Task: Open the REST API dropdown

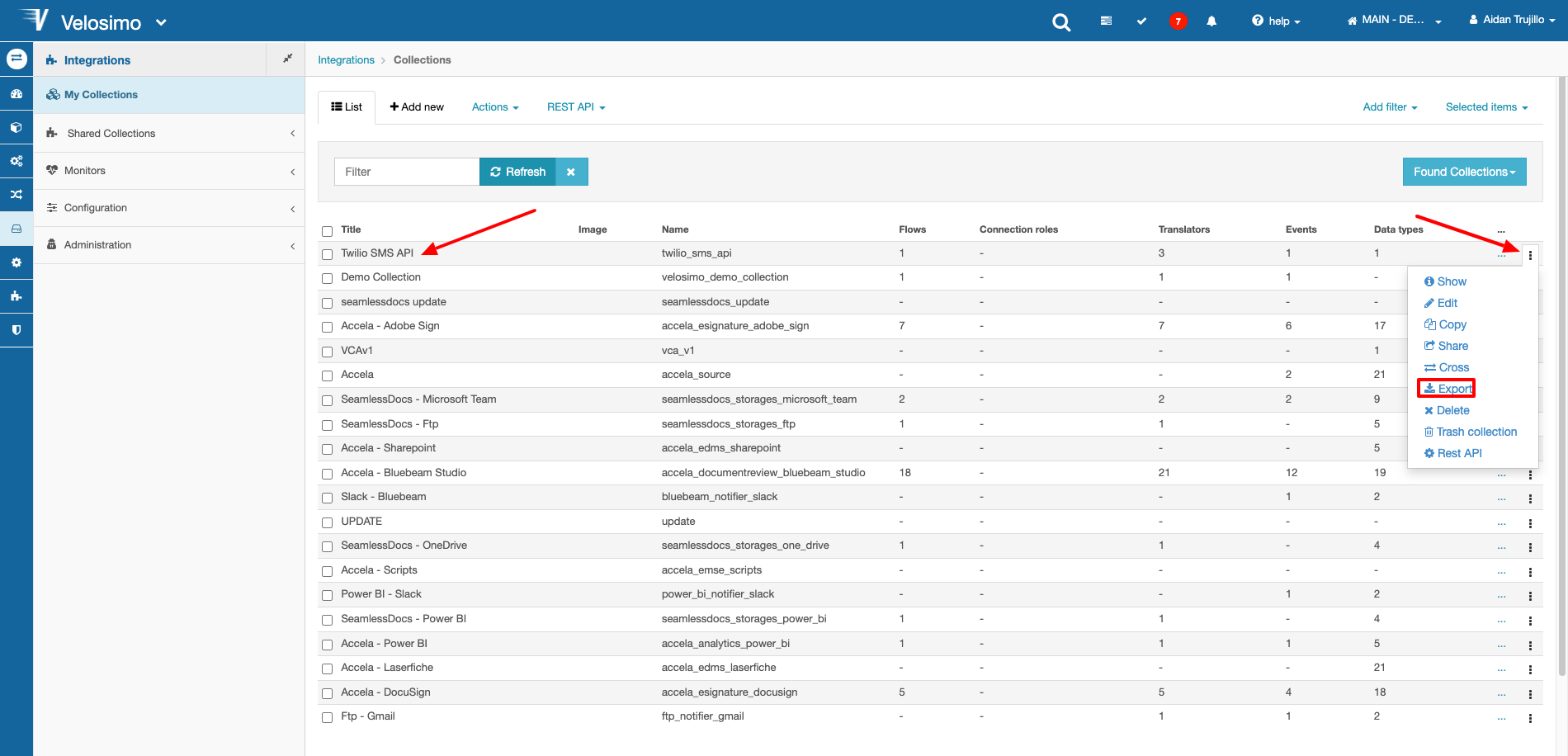Action: pyautogui.click(x=576, y=107)
